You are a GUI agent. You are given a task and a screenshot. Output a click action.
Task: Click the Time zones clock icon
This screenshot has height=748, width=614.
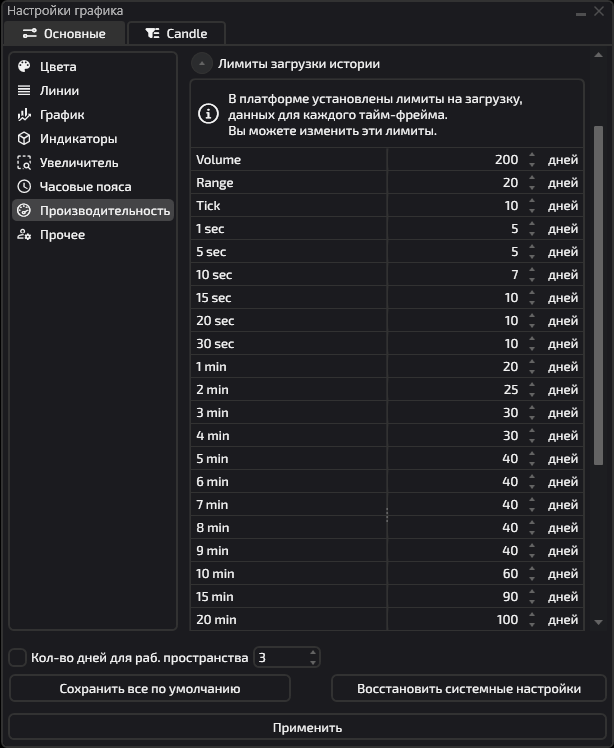point(24,187)
